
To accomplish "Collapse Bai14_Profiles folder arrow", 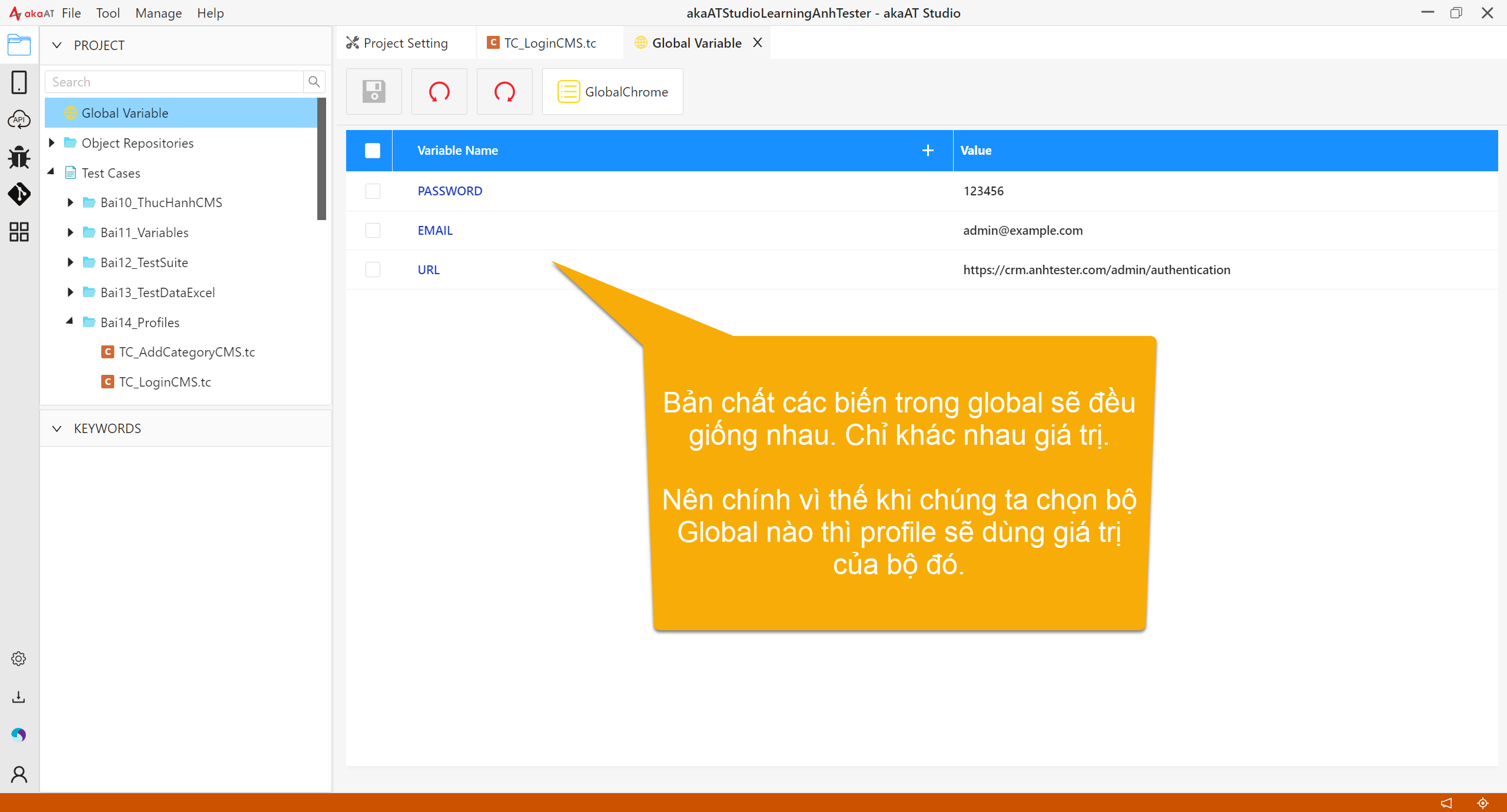I will pos(70,321).
